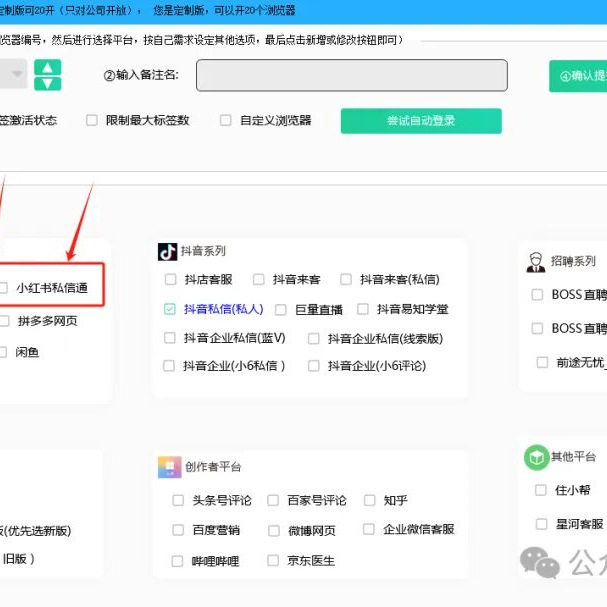
Task: Click the 哔哩哔哩 label text
Action: click(x=215, y=561)
